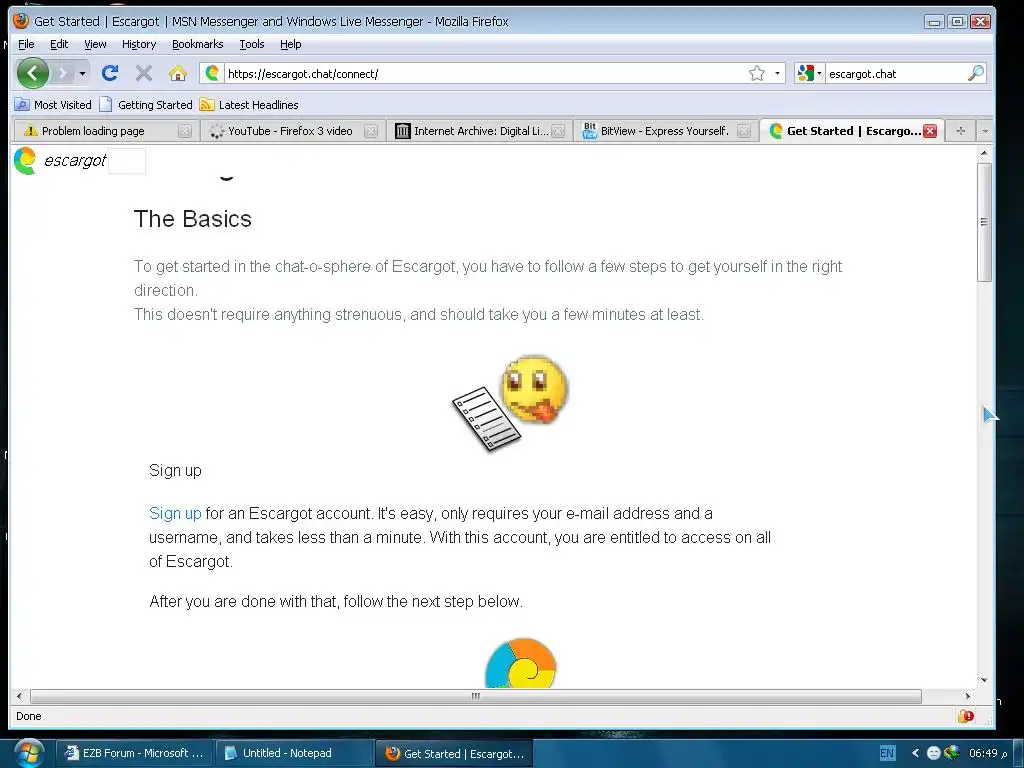Close the Internet Archive tab
This screenshot has width=1024, height=768.
point(558,131)
